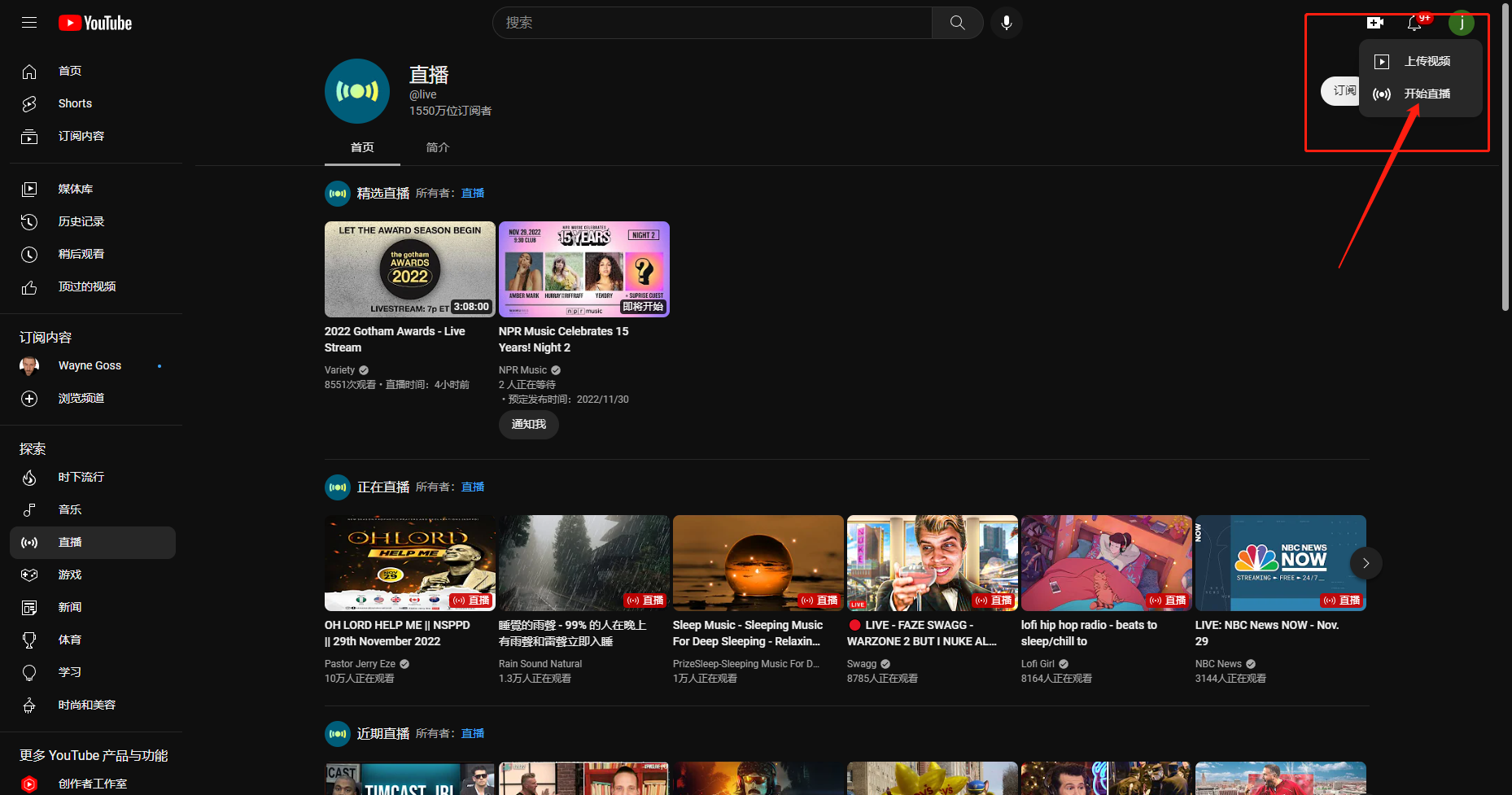Open NPR Music Celebrates 15 Years thumbnail
The width and height of the screenshot is (1512, 795).
[584, 269]
